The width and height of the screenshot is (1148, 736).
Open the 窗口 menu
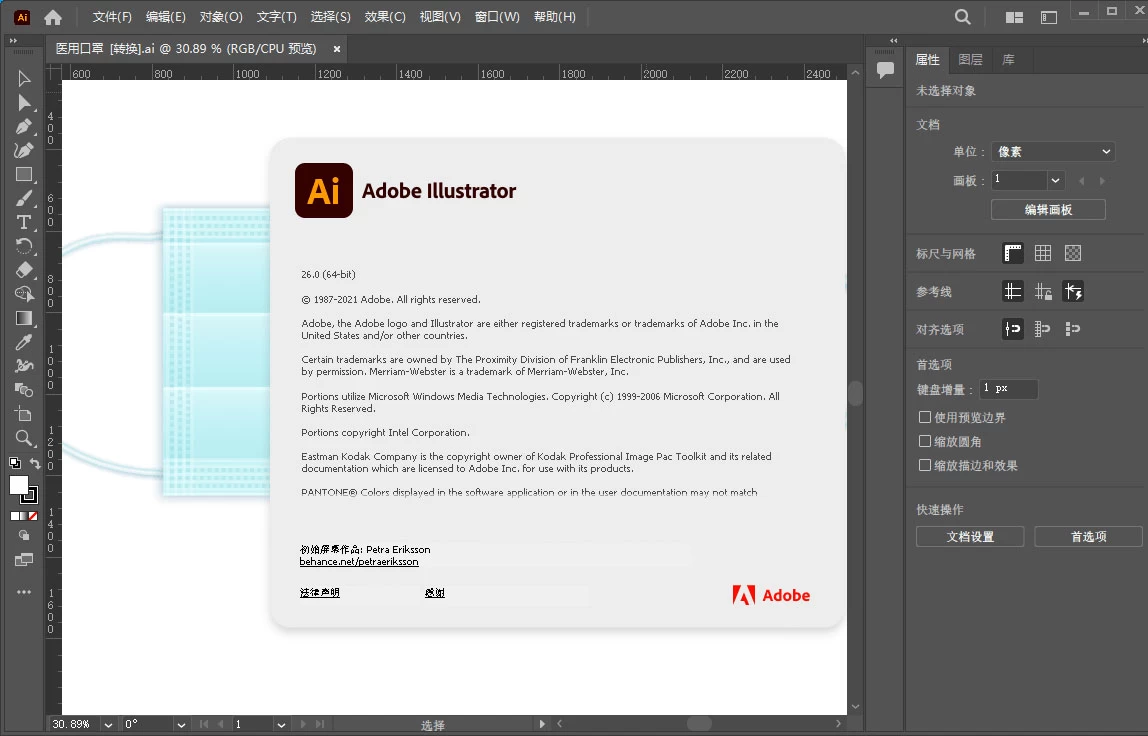click(x=497, y=16)
